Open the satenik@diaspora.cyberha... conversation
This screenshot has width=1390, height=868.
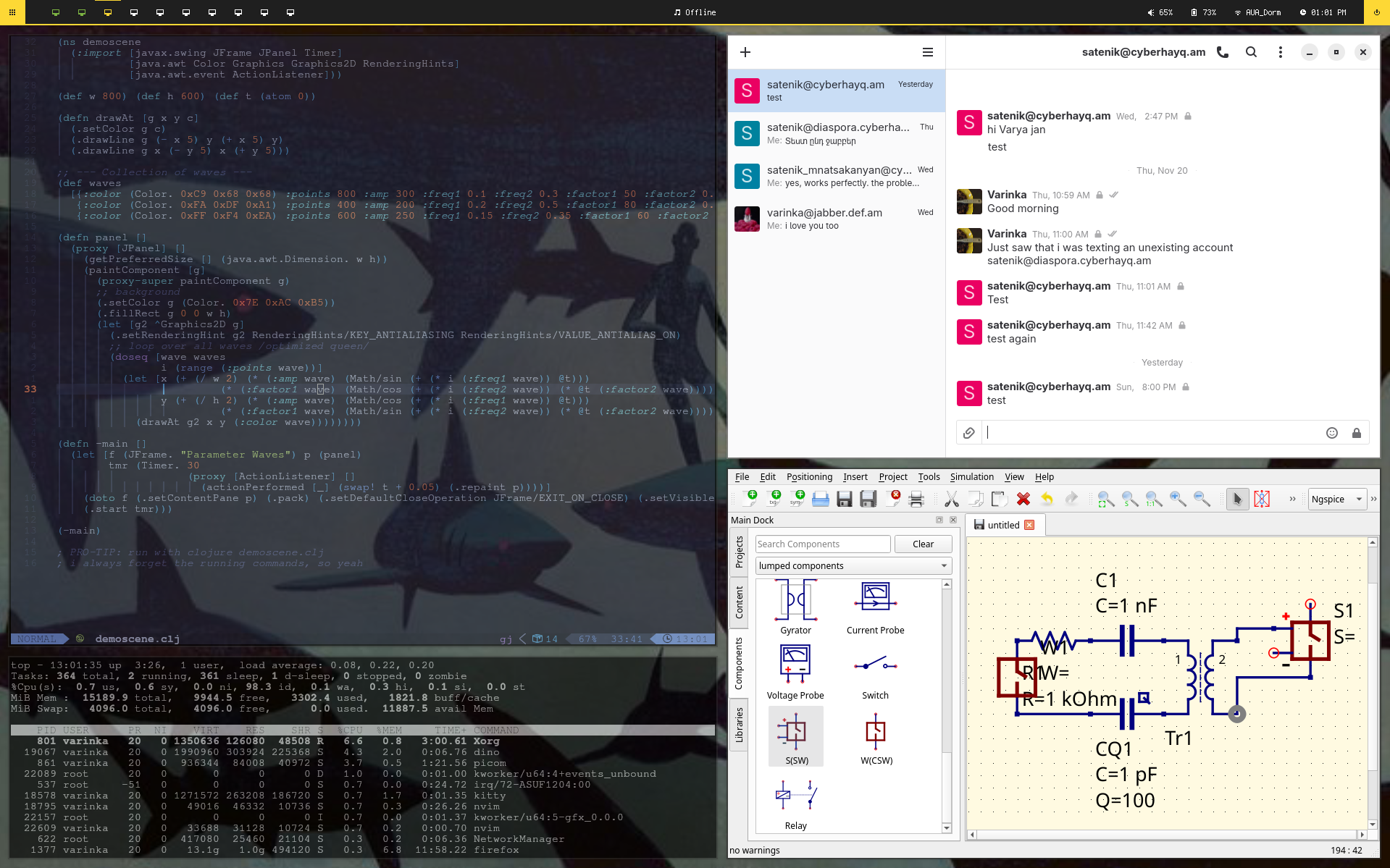coord(837,133)
